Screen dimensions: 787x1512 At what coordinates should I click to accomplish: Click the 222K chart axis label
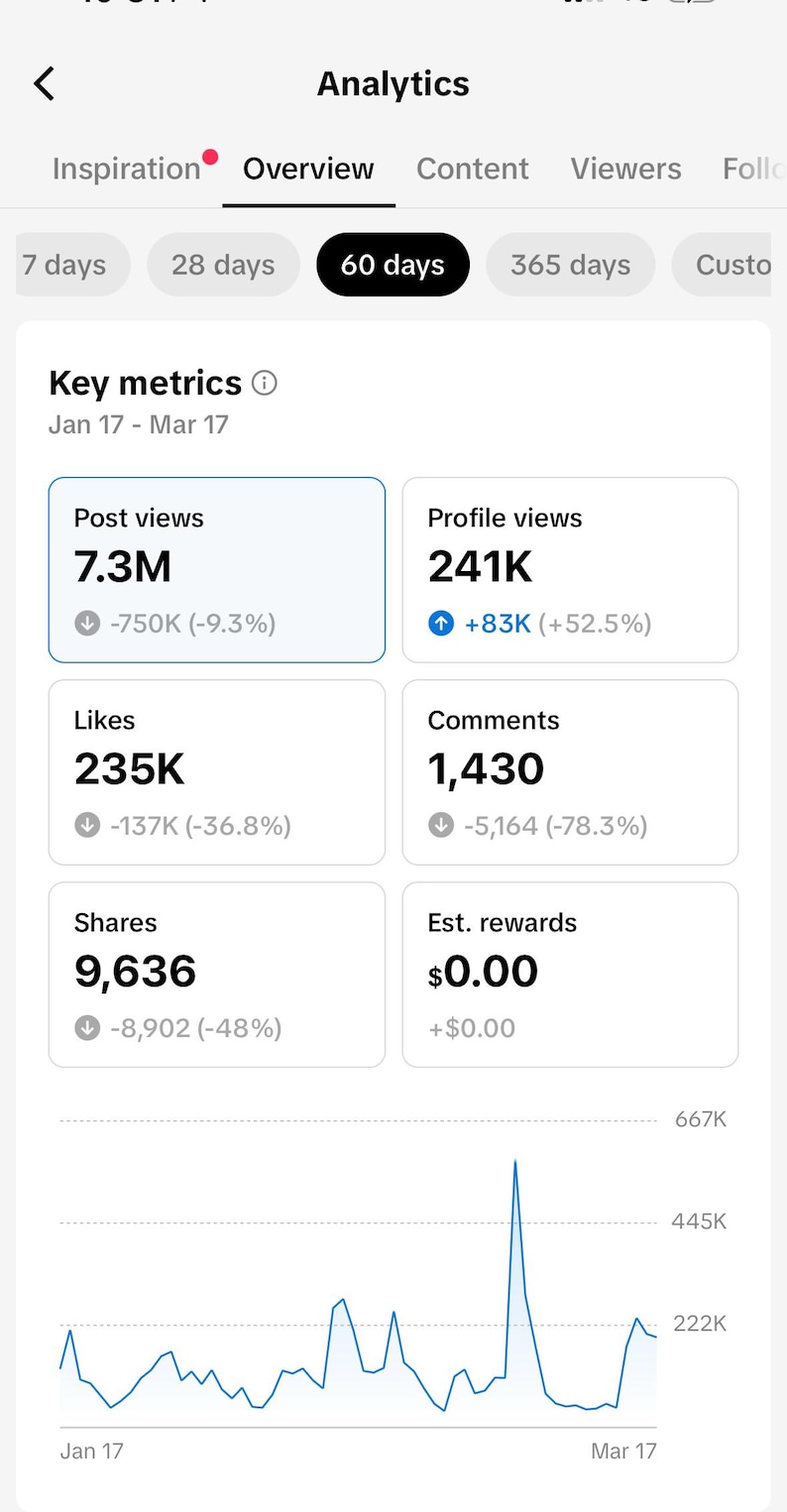(700, 1324)
